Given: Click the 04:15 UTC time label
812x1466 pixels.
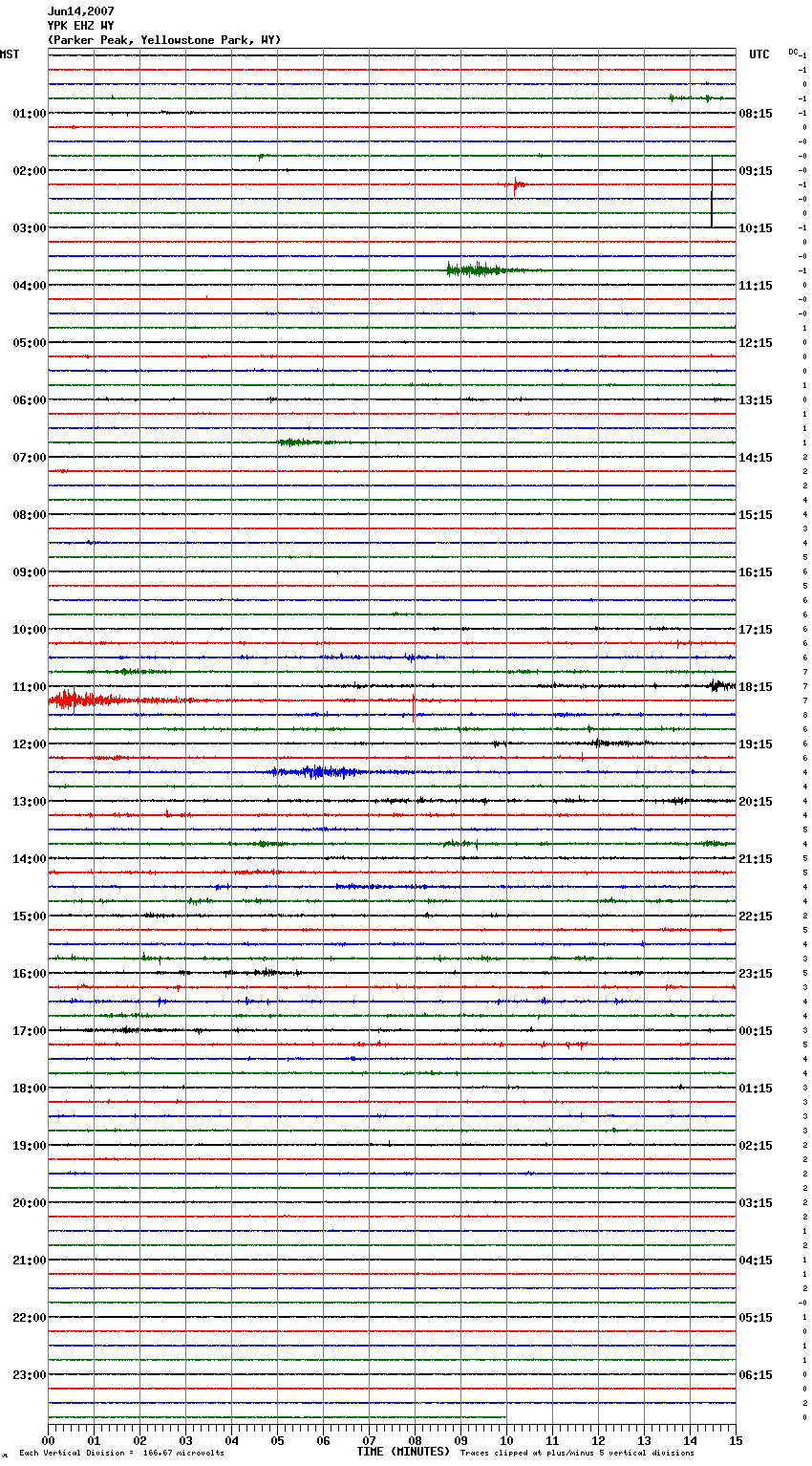Looking at the screenshot, I should pyautogui.click(x=756, y=1261).
